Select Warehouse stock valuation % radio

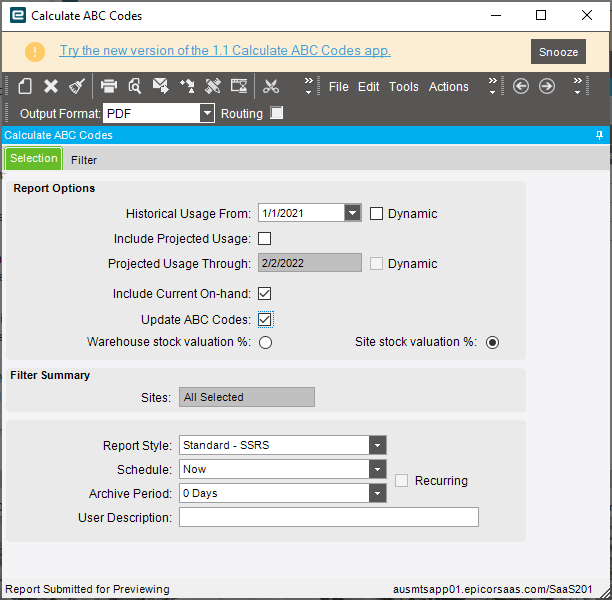click(265, 342)
